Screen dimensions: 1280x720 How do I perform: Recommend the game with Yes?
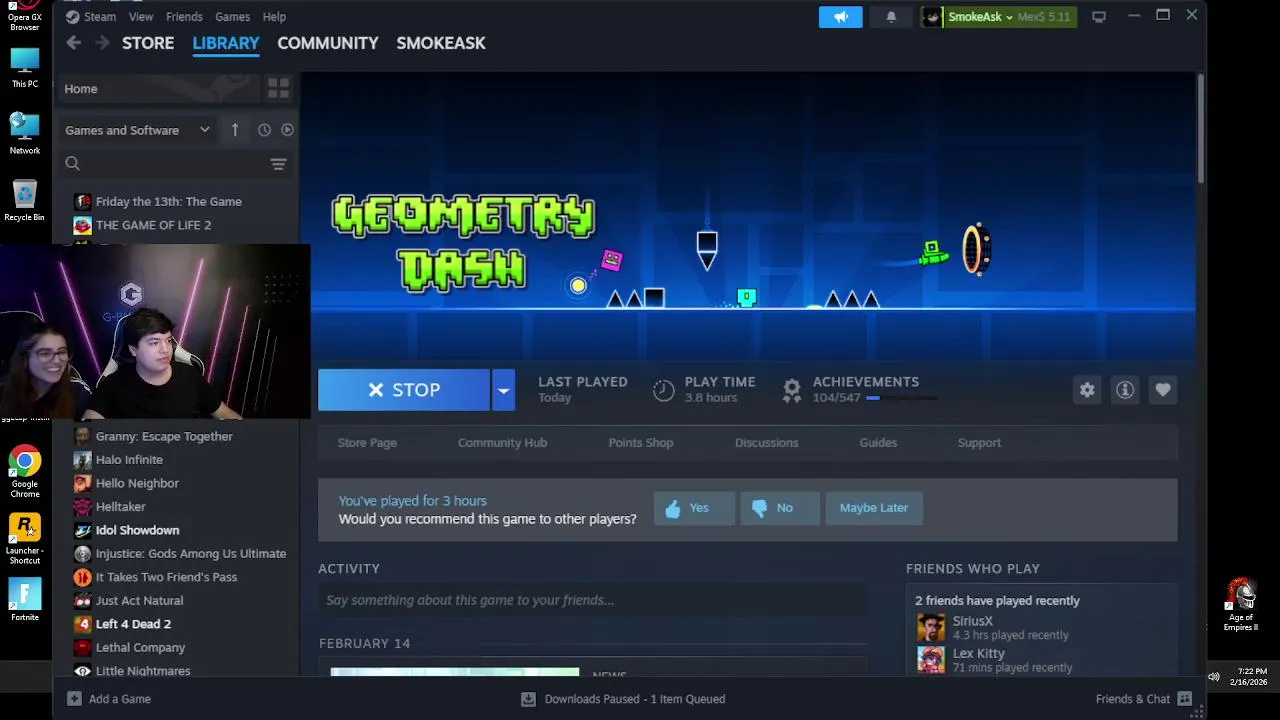(694, 508)
